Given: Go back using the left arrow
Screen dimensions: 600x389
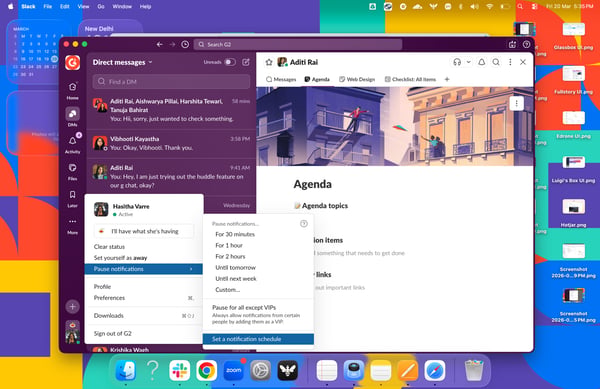Looking at the screenshot, I should [x=160, y=44].
